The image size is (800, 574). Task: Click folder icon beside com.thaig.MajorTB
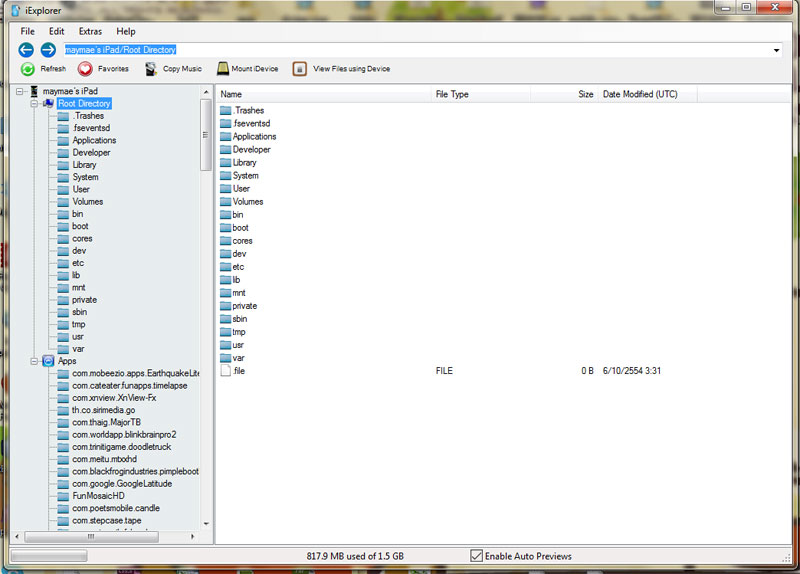click(63, 423)
